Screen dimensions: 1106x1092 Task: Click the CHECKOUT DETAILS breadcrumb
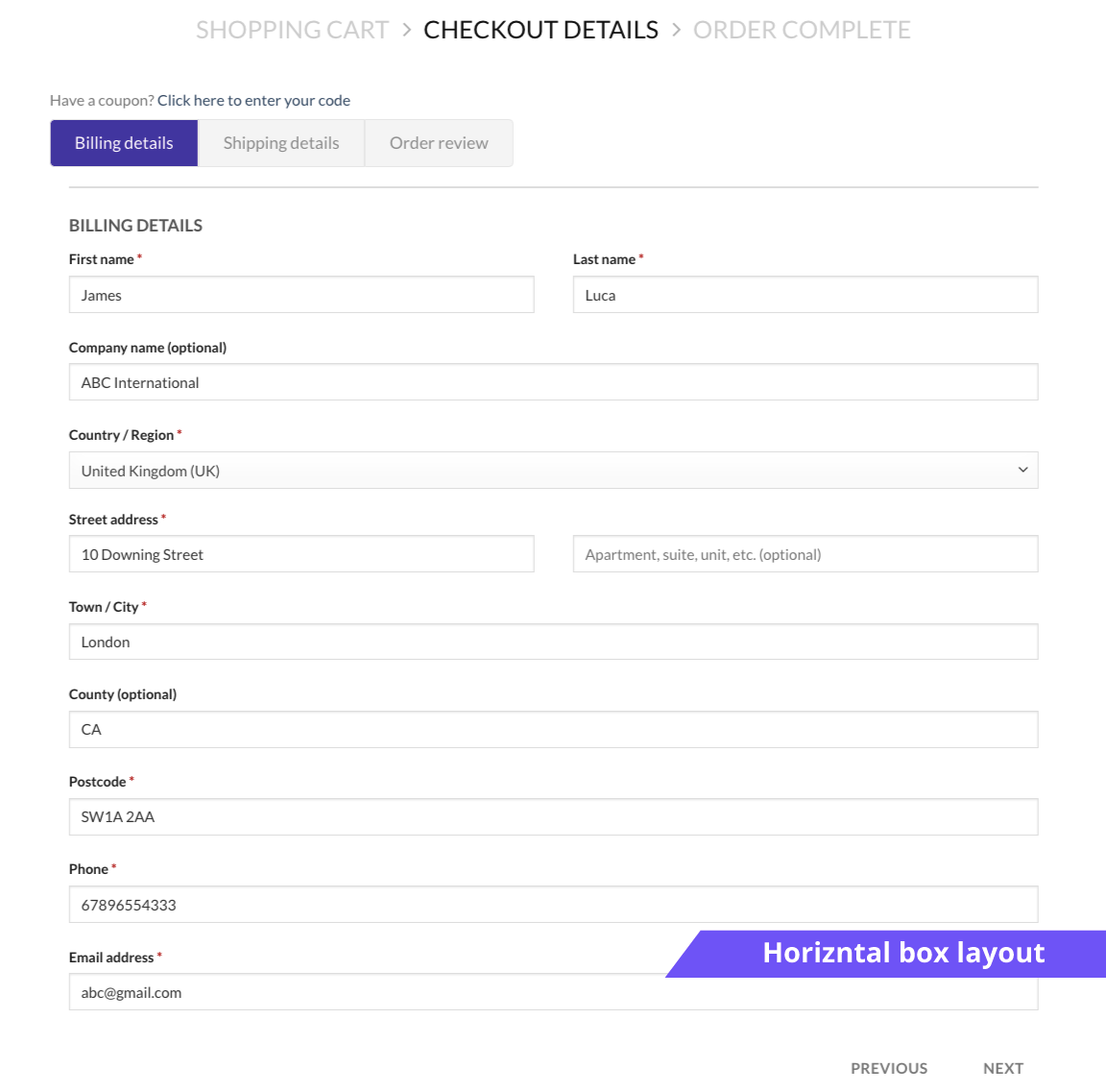541,30
